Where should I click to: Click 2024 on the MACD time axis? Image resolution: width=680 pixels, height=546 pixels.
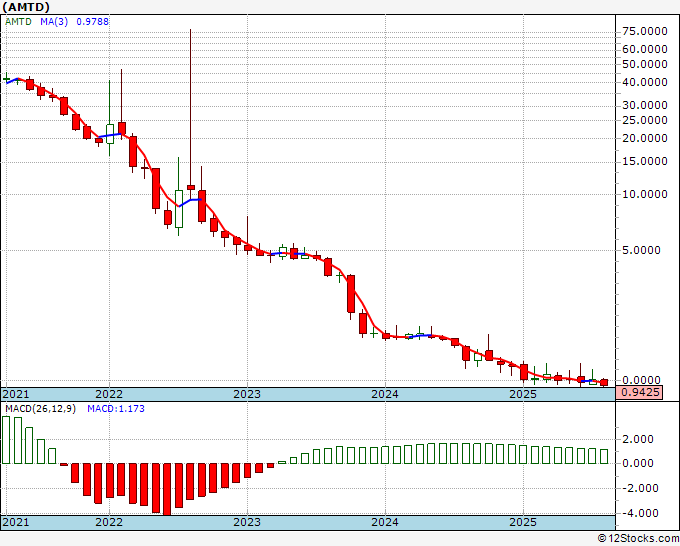pos(385,522)
